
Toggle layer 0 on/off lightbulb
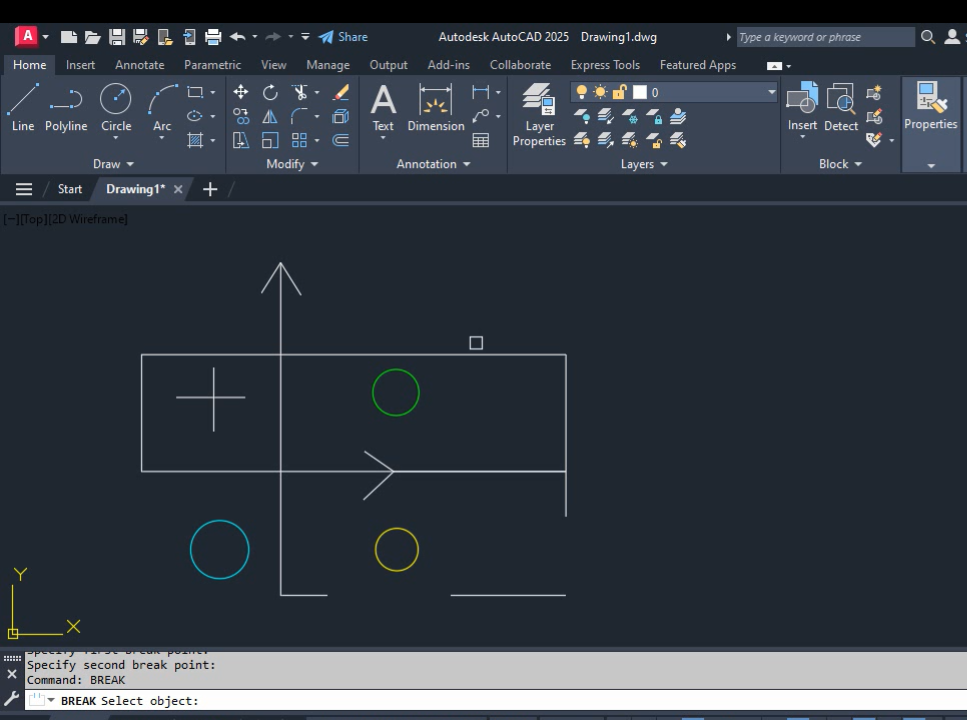click(x=582, y=92)
